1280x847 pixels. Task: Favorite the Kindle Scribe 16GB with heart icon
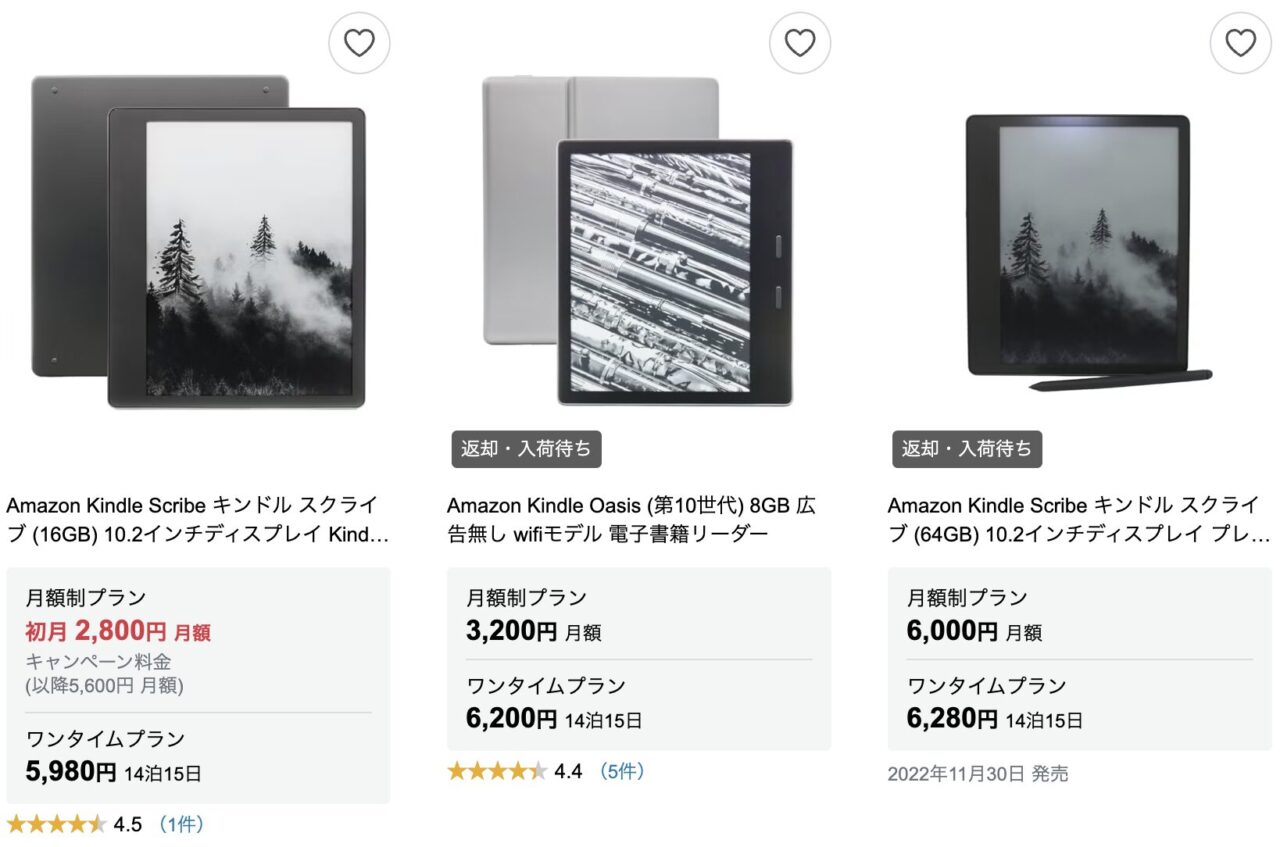359,43
